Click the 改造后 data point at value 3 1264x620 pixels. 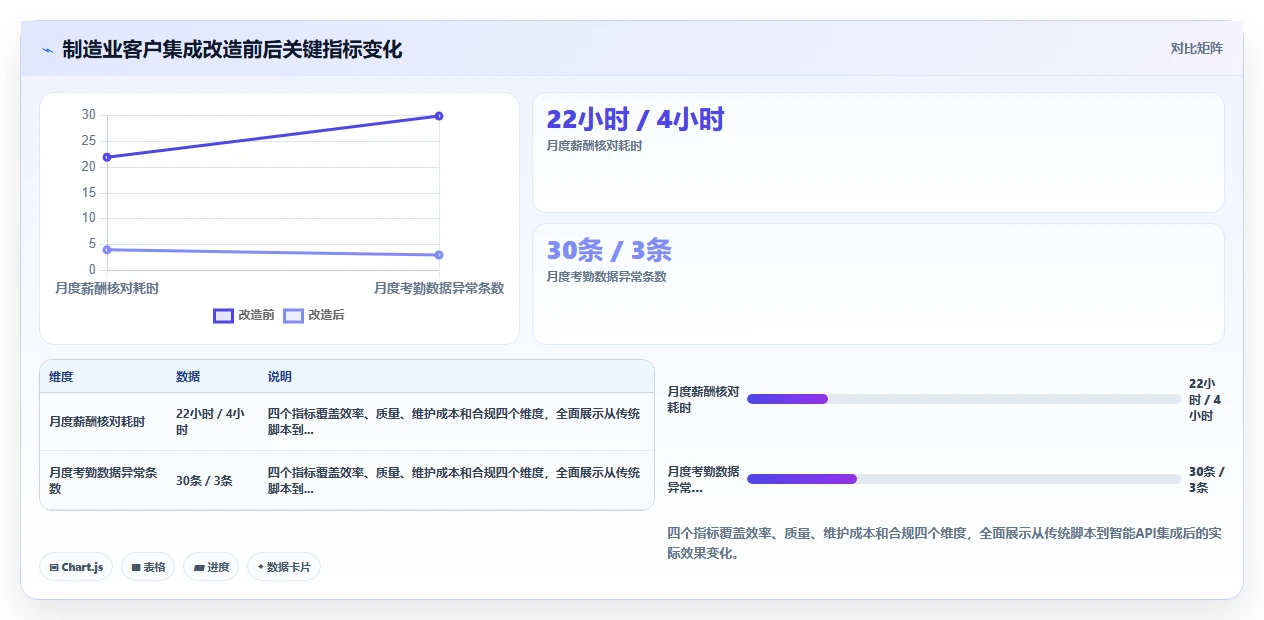439,255
